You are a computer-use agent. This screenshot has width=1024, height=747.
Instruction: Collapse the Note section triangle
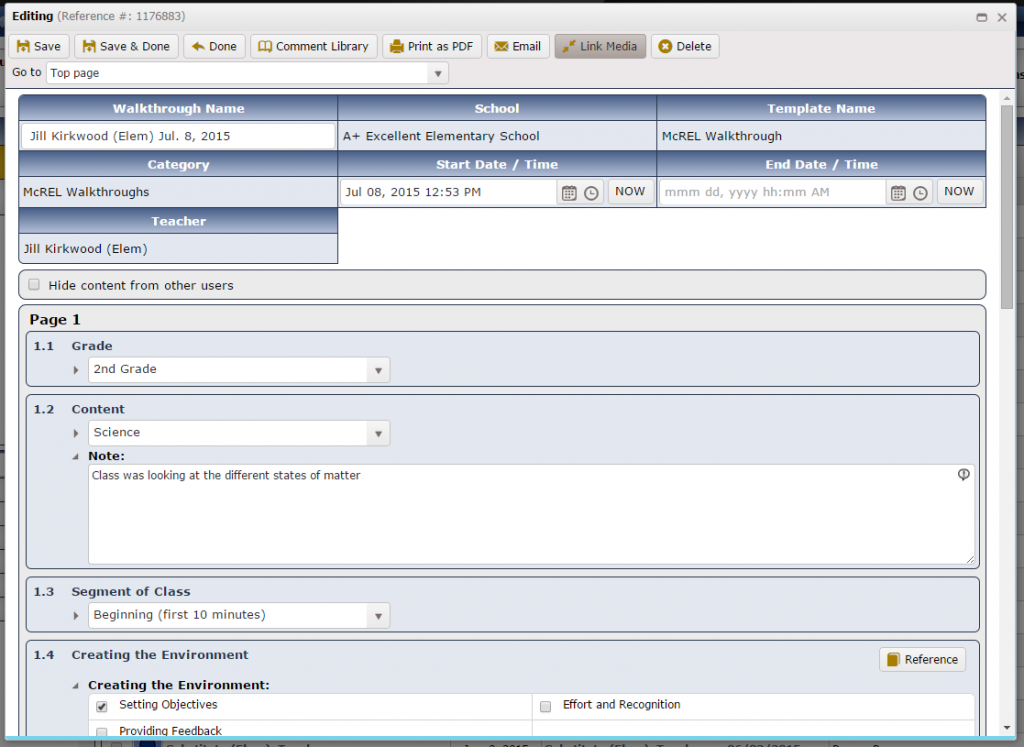click(77, 457)
